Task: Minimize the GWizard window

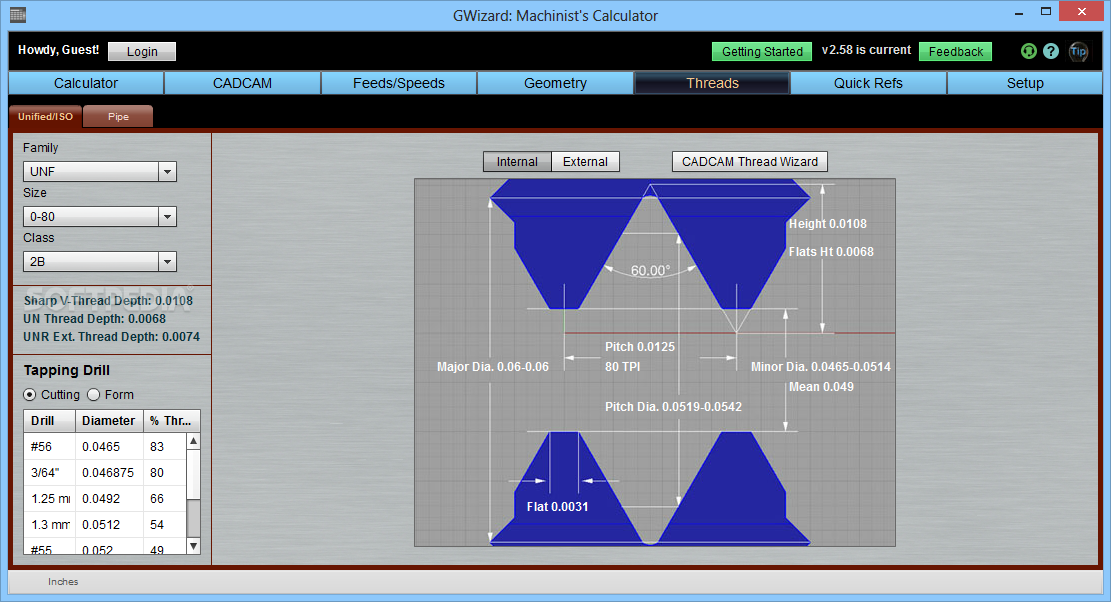Action: point(1019,12)
